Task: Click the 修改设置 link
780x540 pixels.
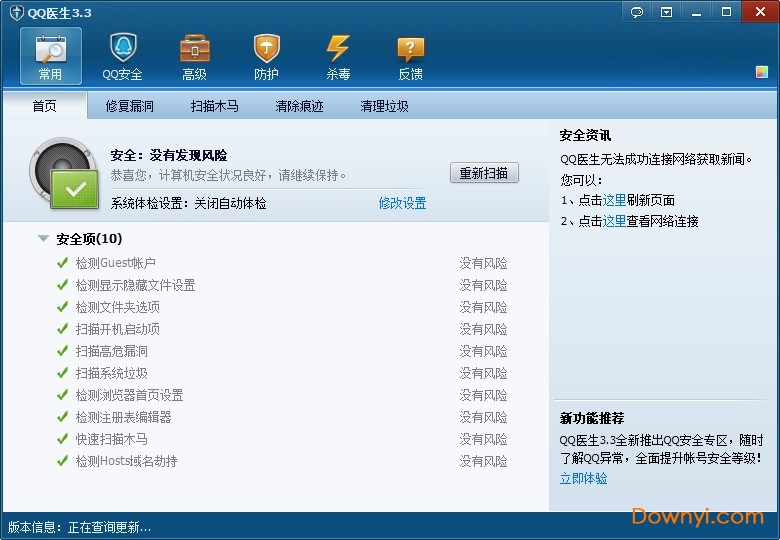Action: tap(402, 203)
